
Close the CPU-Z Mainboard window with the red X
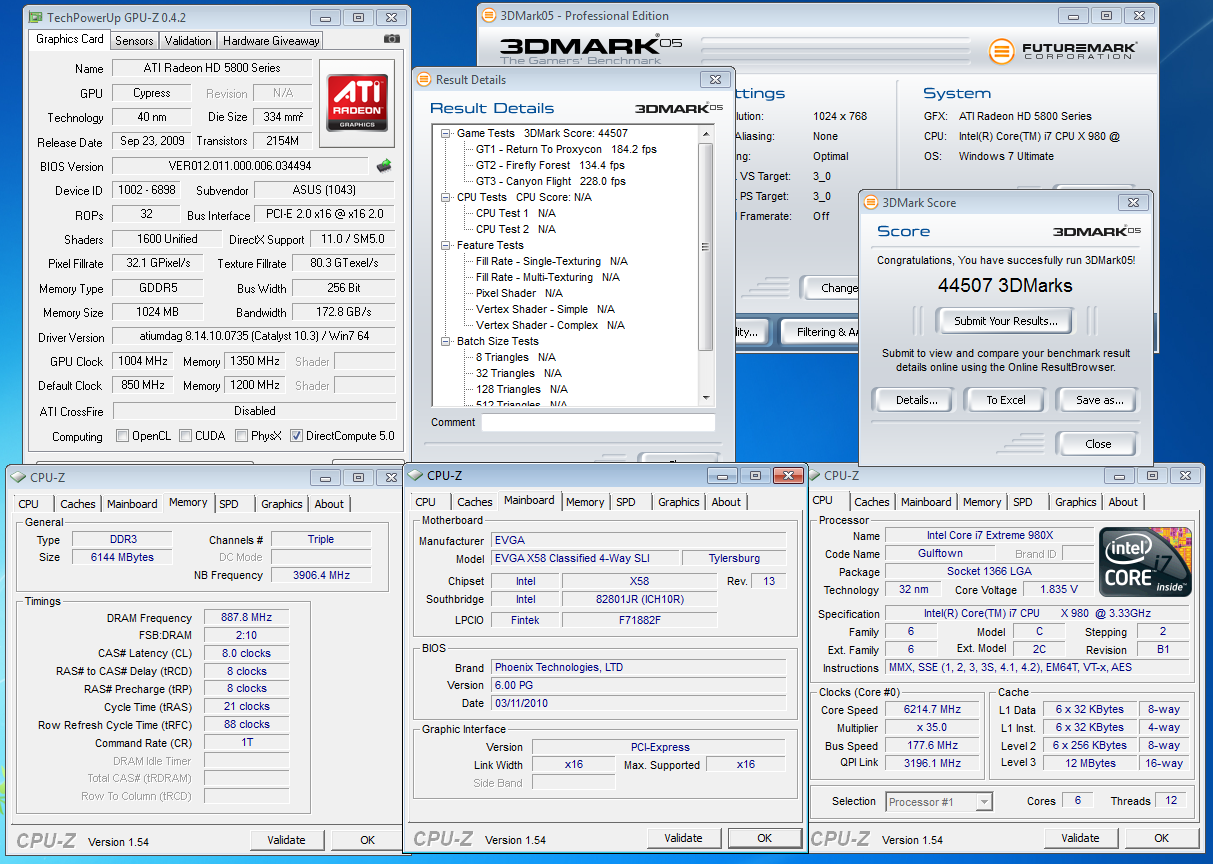coord(787,476)
